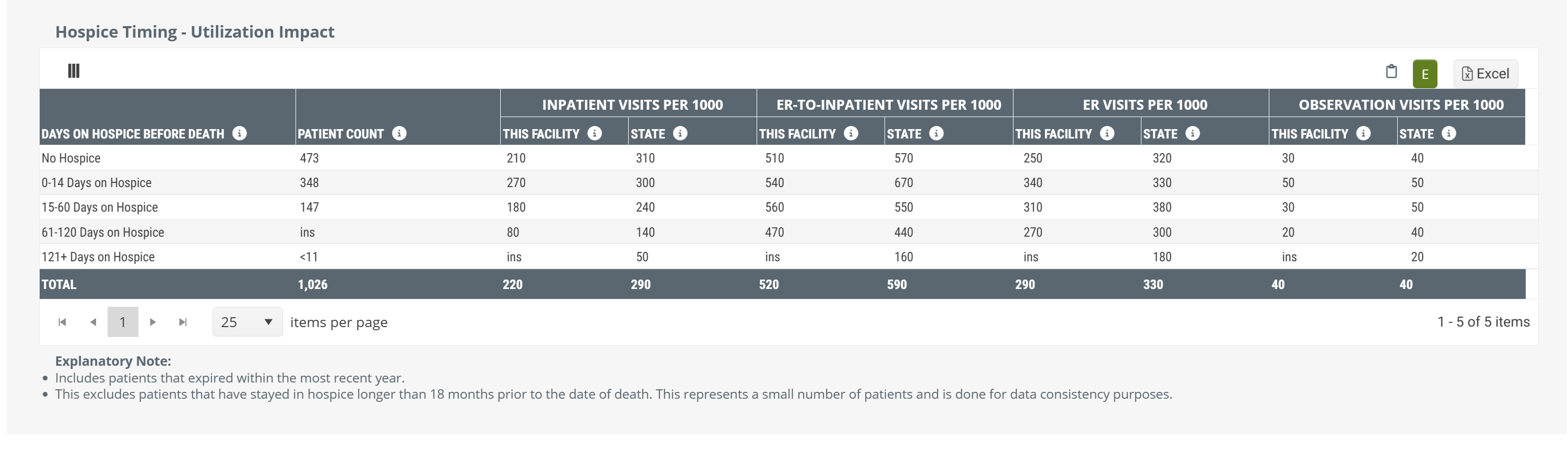Open the items per page dropdown
Screen dimensions: 1568x452
(x=247, y=322)
